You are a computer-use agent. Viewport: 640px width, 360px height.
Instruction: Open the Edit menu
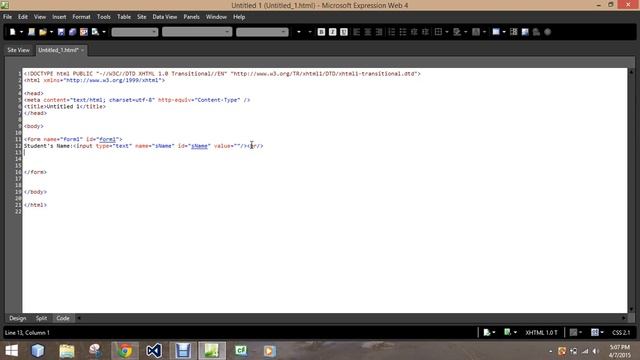click(23, 17)
